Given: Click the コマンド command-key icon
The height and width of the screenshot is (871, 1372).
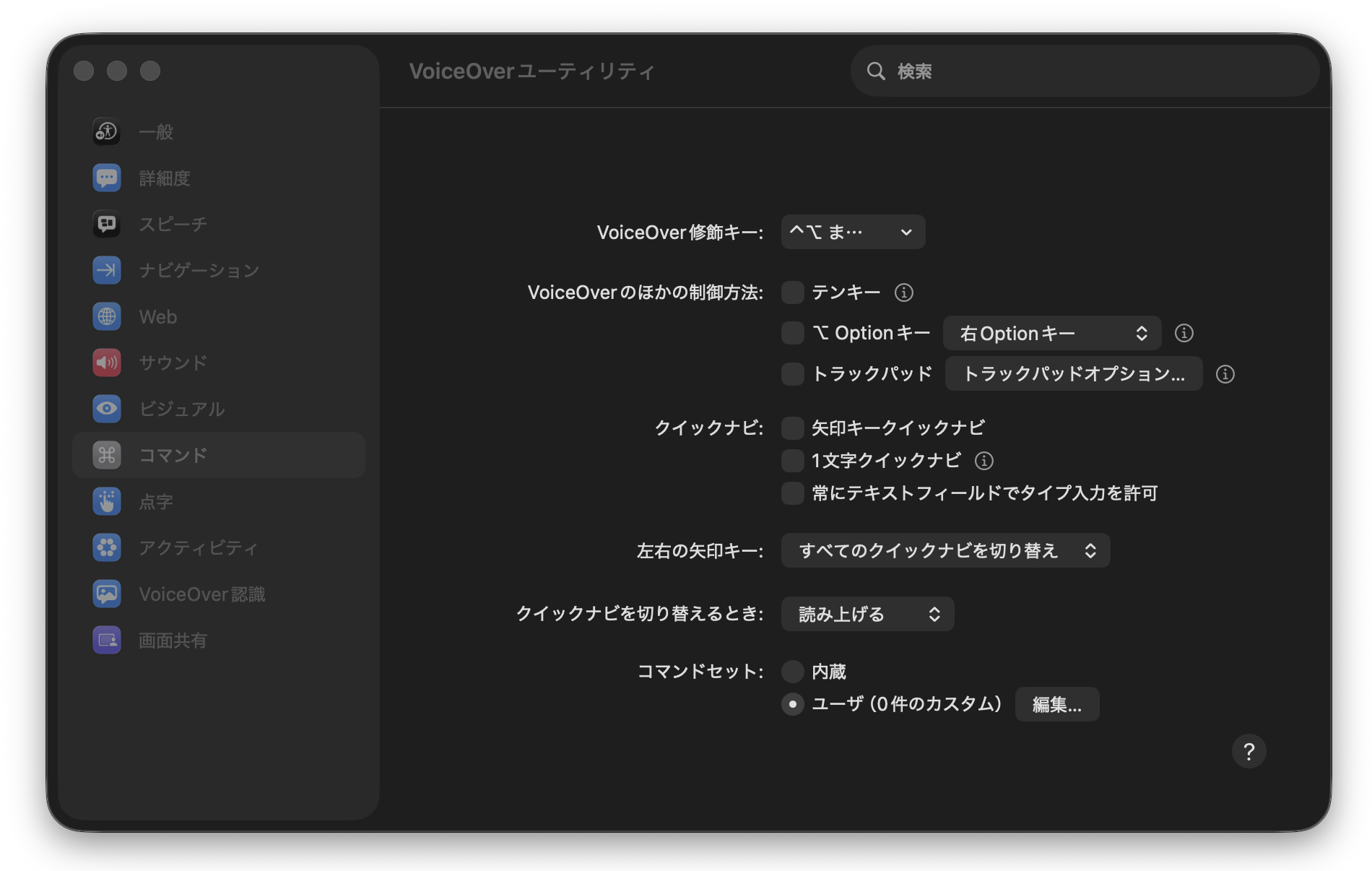Looking at the screenshot, I should (107, 455).
